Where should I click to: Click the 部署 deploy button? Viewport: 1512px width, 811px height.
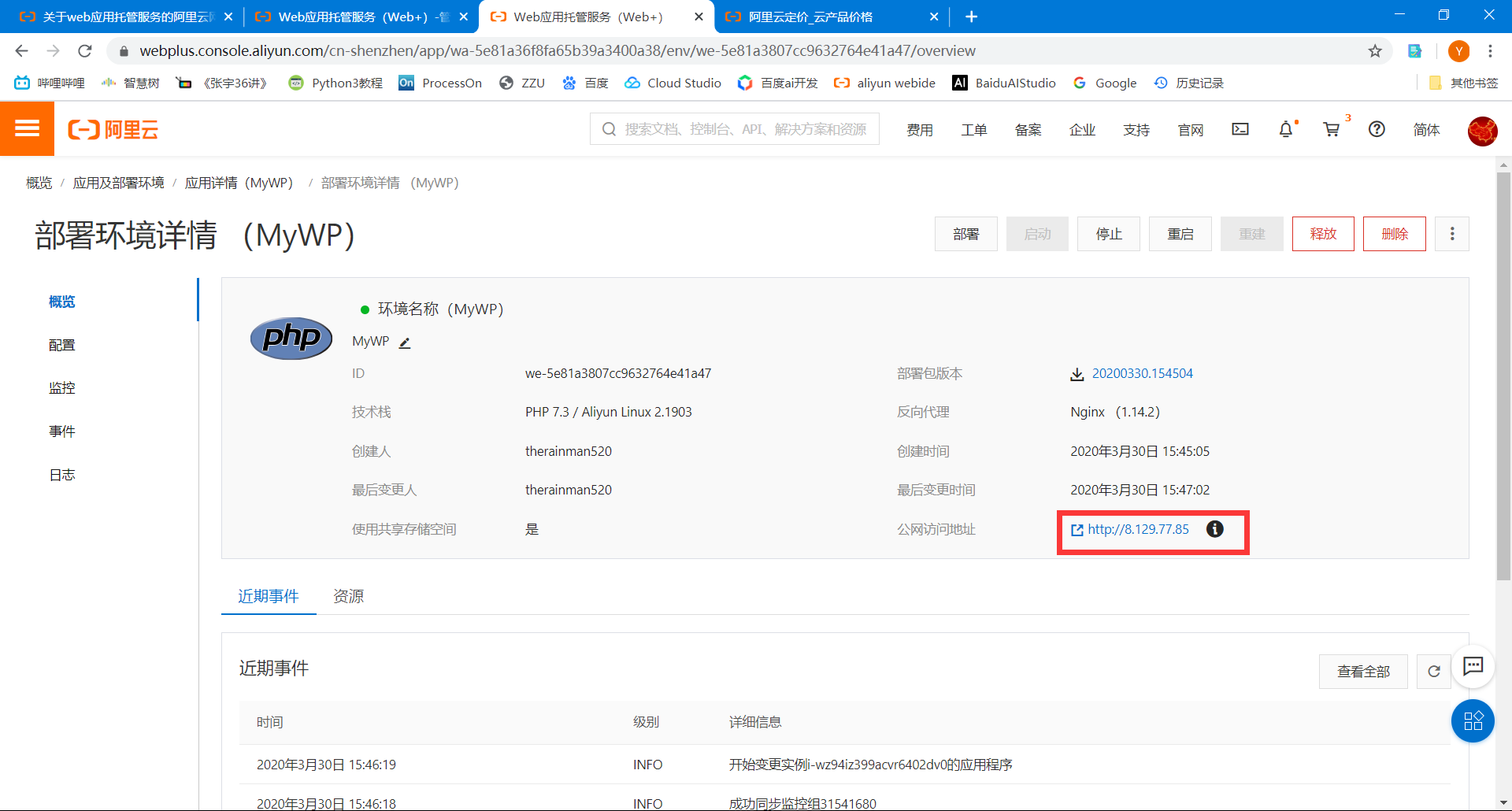click(x=966, y=234)
